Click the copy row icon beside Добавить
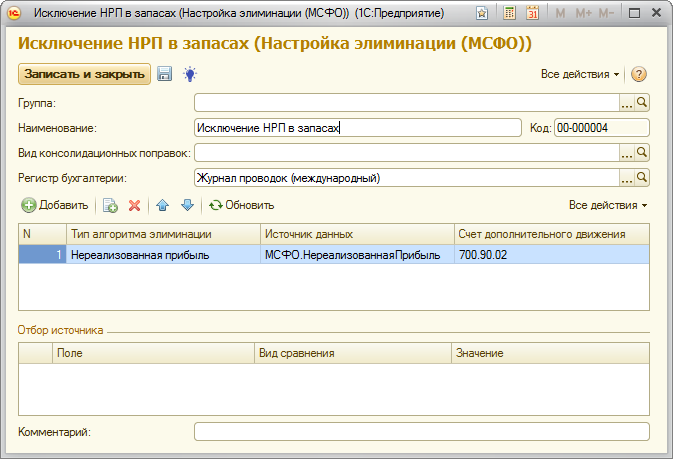The image size is (673, 459). (110, 205)
